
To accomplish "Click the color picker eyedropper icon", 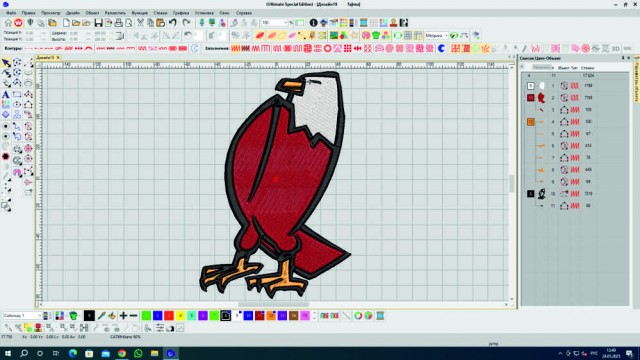I will [x=101, y=316].
